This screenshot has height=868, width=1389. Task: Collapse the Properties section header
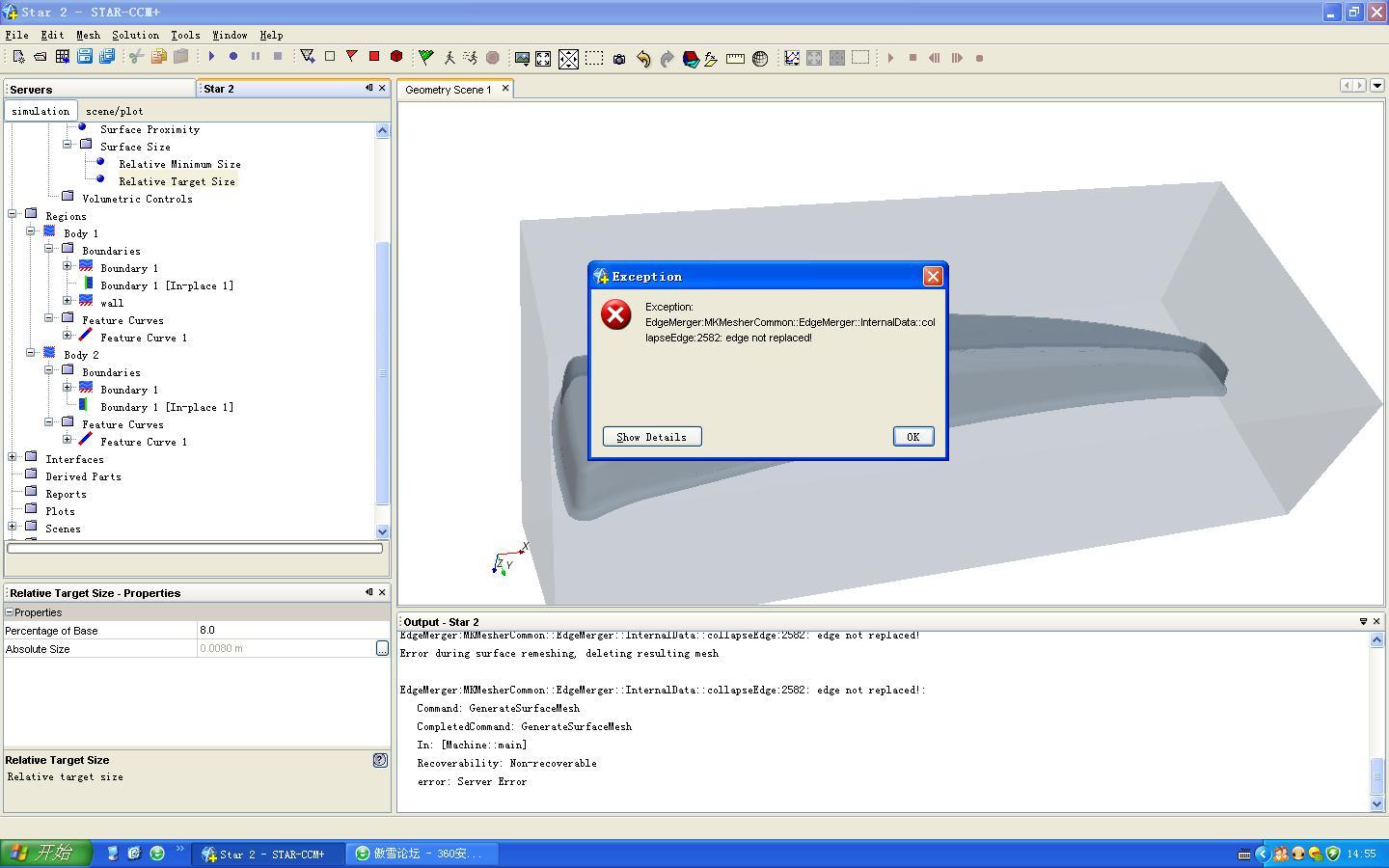click(9, 612)
